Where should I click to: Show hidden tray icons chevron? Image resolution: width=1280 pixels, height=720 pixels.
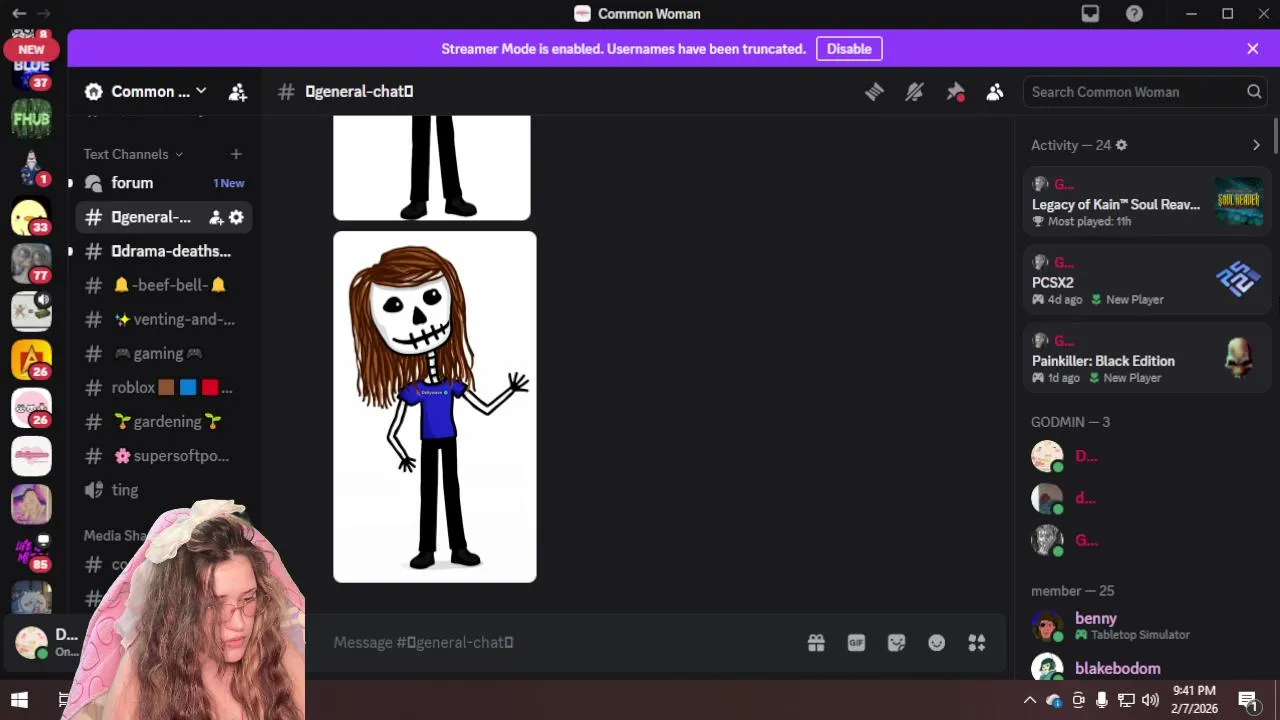coord(1029,700)
